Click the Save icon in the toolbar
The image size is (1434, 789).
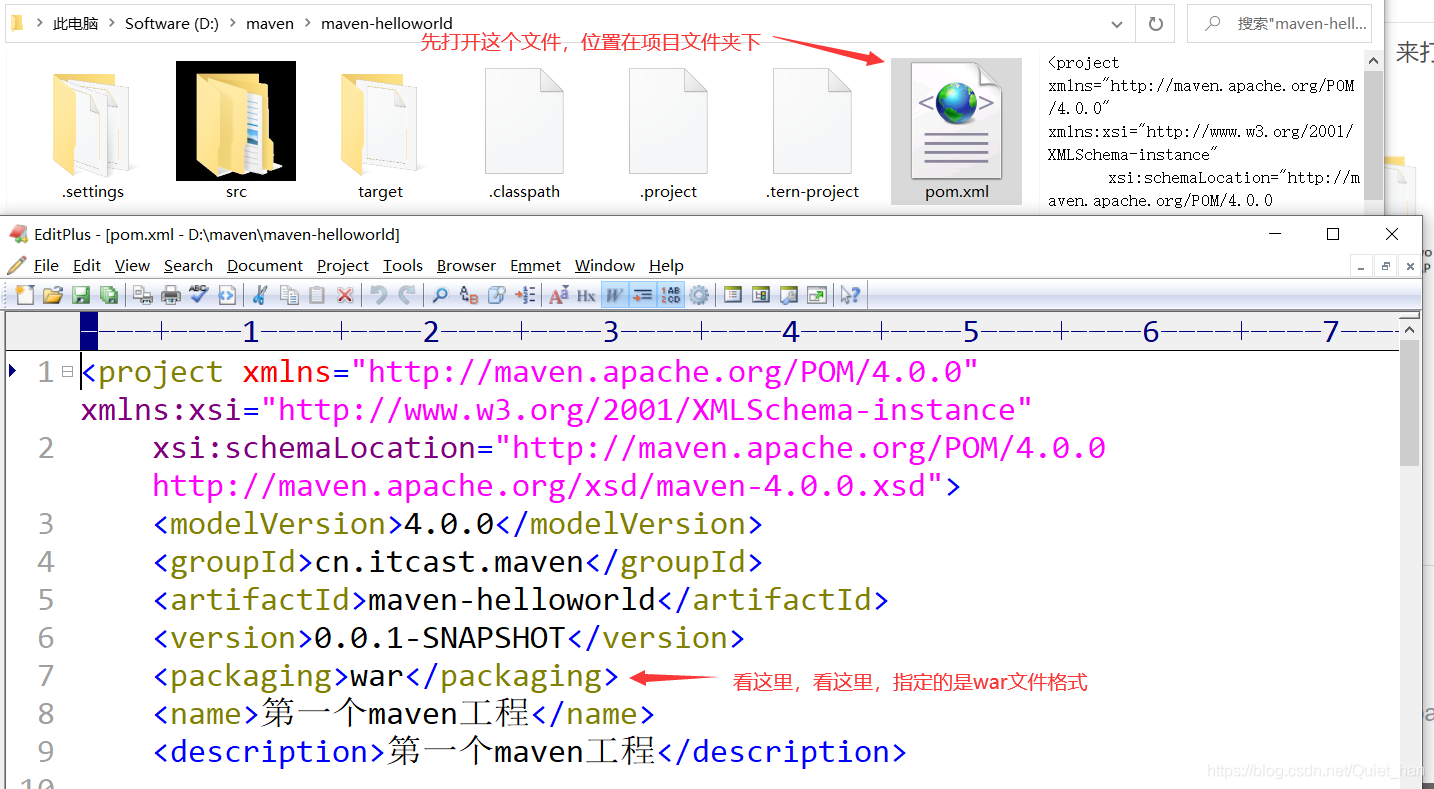tap(81, 295)
